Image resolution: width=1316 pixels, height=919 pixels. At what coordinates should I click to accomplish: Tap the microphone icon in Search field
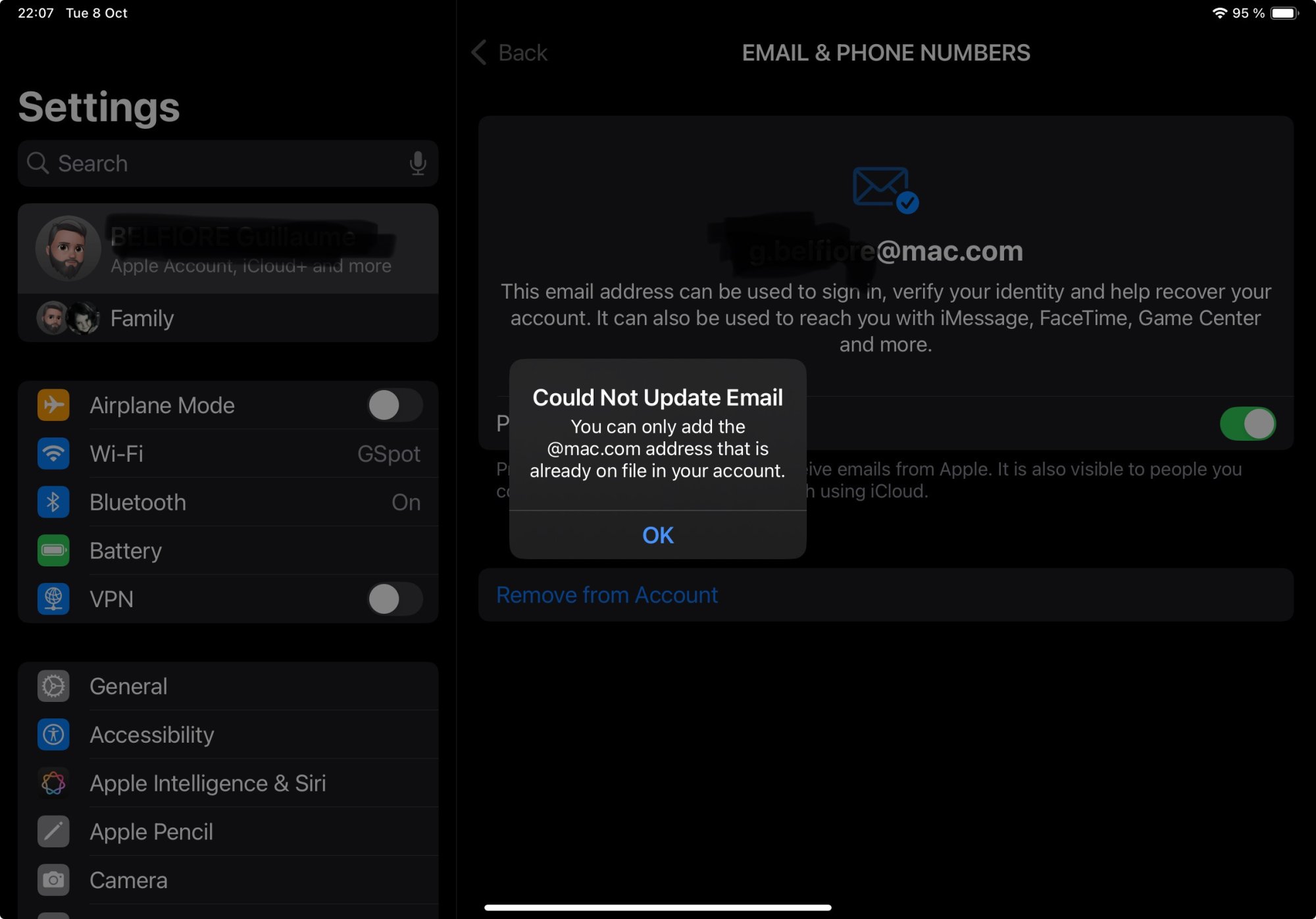[x=417, y=163]
